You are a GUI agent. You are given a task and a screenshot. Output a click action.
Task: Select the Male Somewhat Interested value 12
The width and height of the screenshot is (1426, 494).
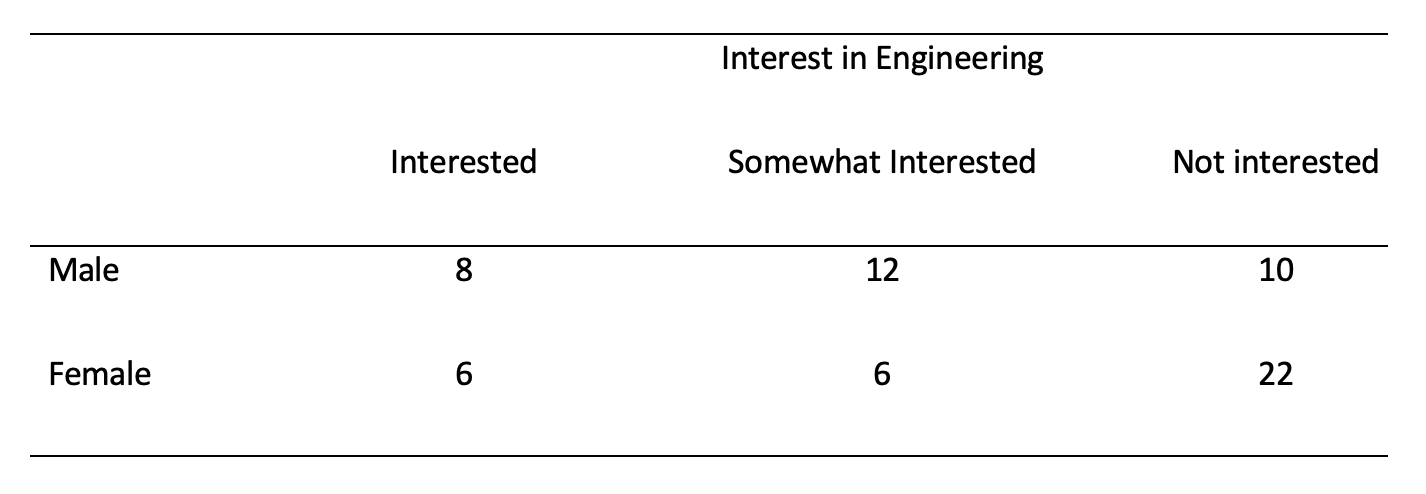coord(881,271)
